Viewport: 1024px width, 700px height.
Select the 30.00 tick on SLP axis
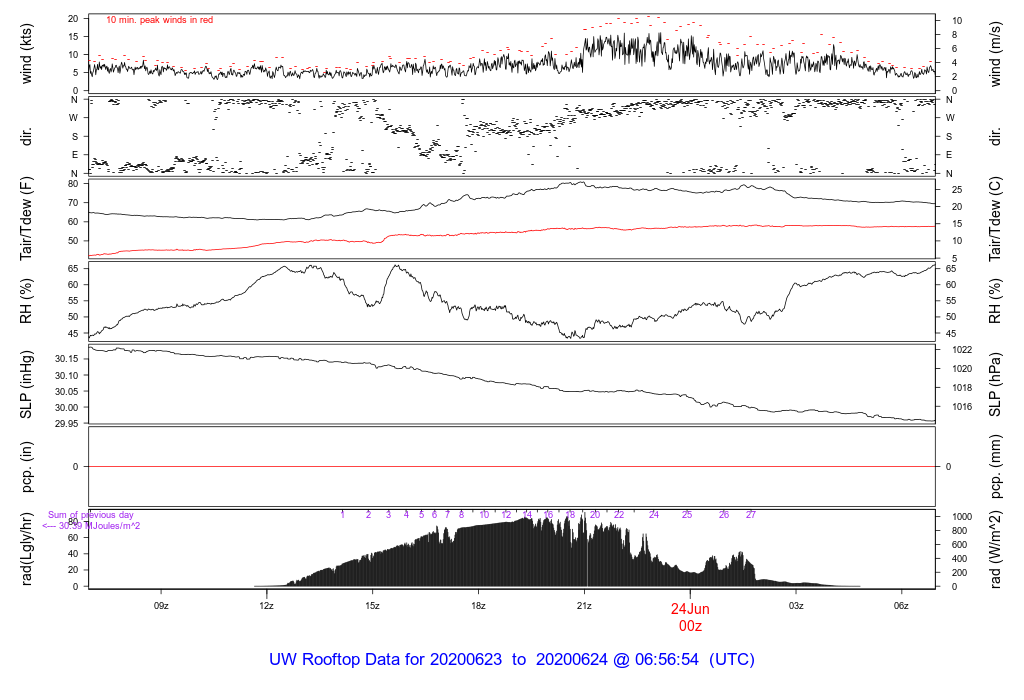66,407
